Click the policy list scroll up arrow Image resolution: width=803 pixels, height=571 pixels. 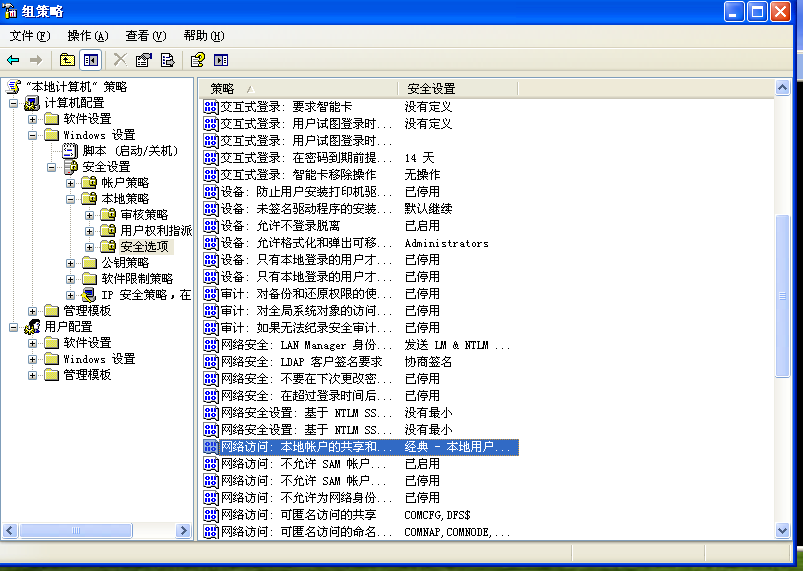(782, 88)
